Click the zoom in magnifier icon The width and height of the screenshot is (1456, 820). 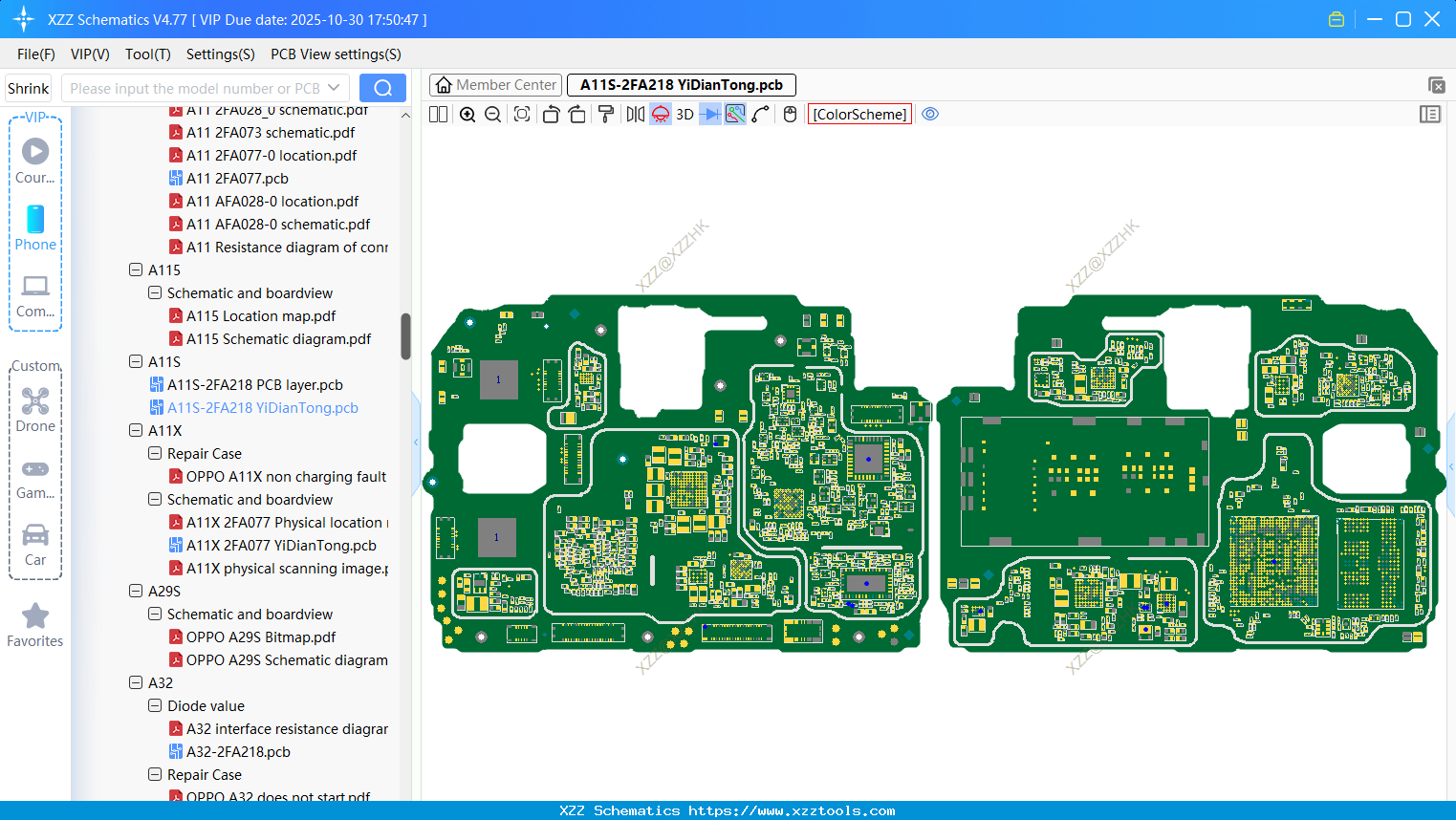(x=467, y=115)
